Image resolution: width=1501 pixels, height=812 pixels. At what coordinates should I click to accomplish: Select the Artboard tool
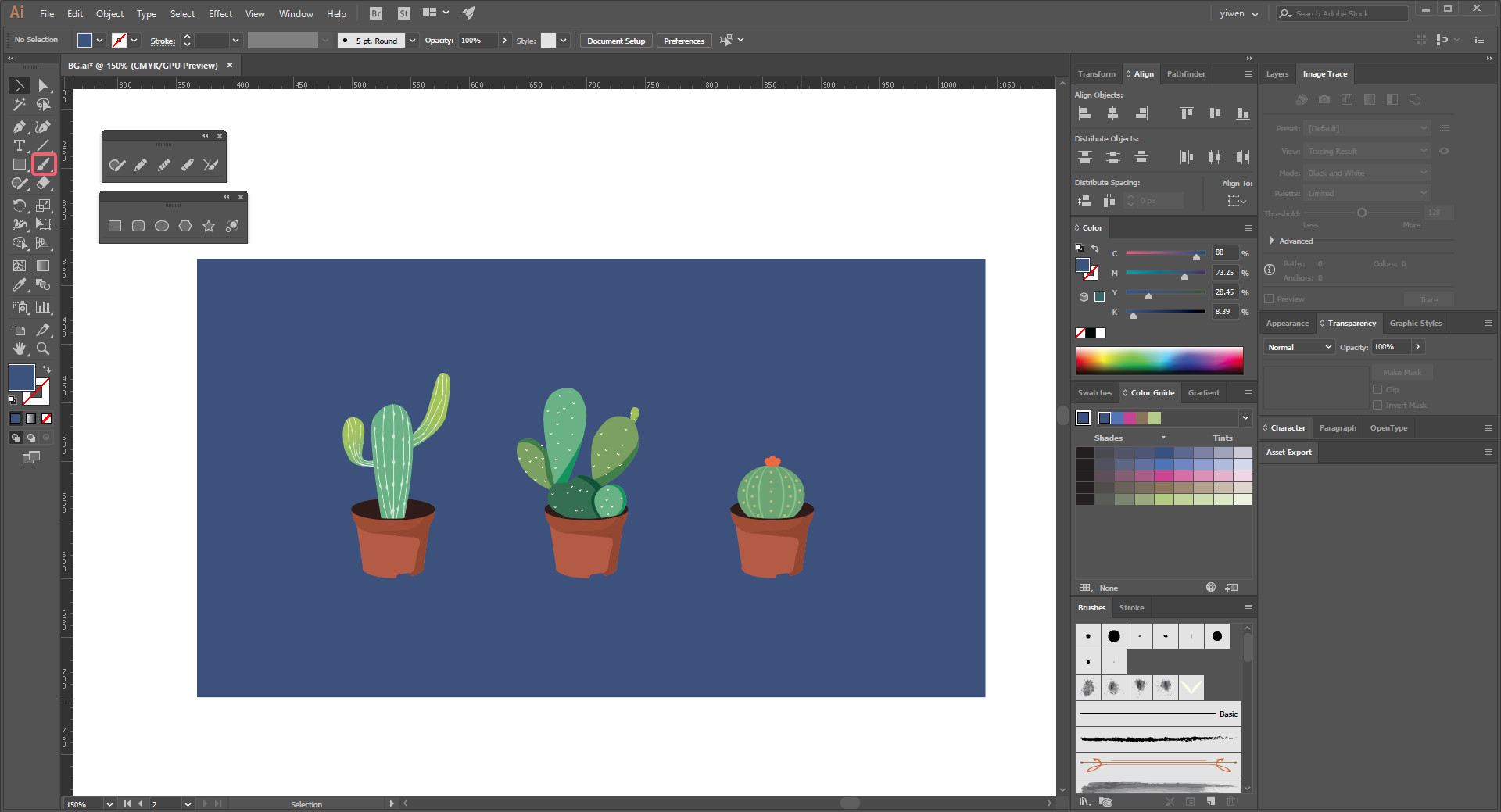point(20,330)
